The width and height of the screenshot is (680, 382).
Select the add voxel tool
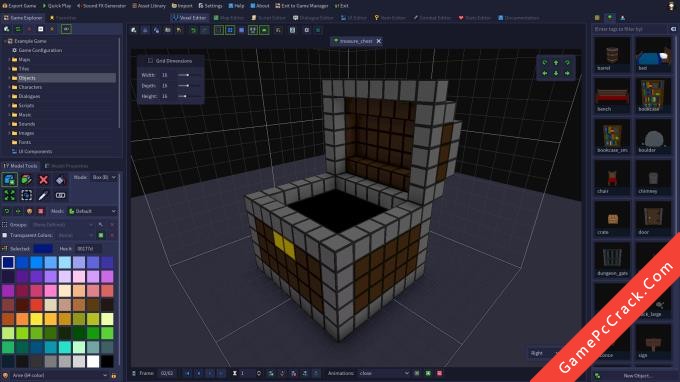pos(10,180)
